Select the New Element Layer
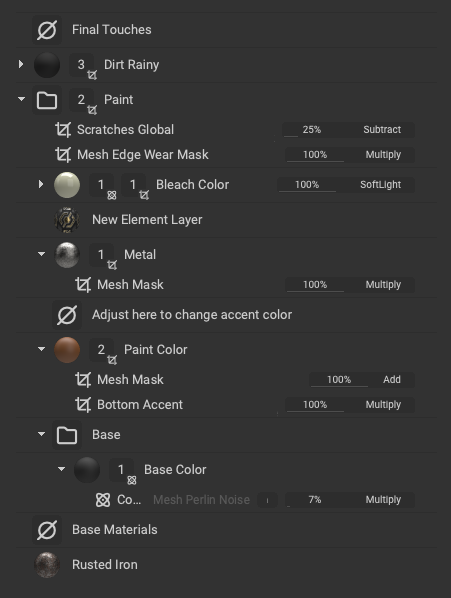The height and width of the screenshot is (598, 451). (x=147, y=220)
